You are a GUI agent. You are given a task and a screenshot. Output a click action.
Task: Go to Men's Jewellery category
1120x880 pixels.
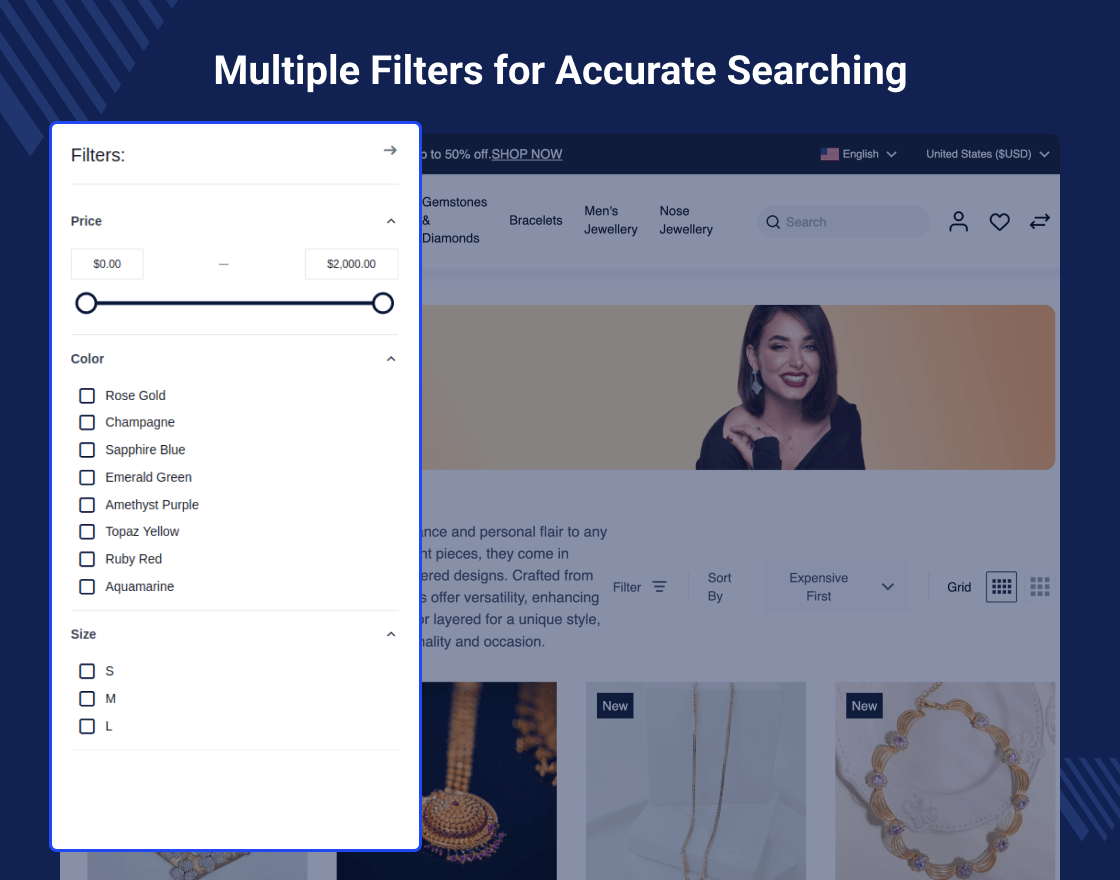tap(611, 220)
